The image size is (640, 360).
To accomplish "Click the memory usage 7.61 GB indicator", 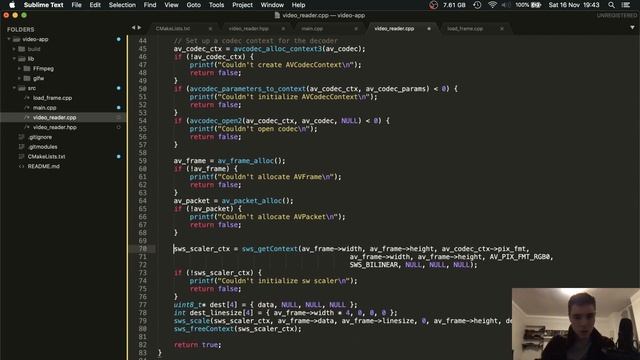I will 454,5.
